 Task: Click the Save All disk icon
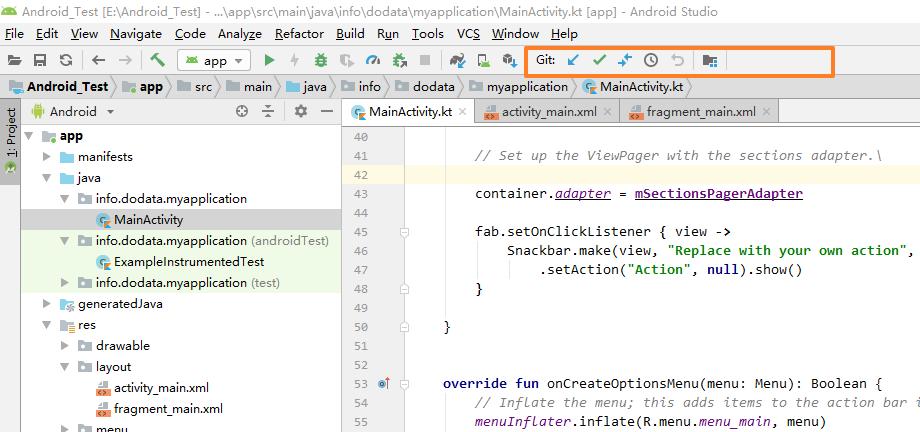pos(40,61)
